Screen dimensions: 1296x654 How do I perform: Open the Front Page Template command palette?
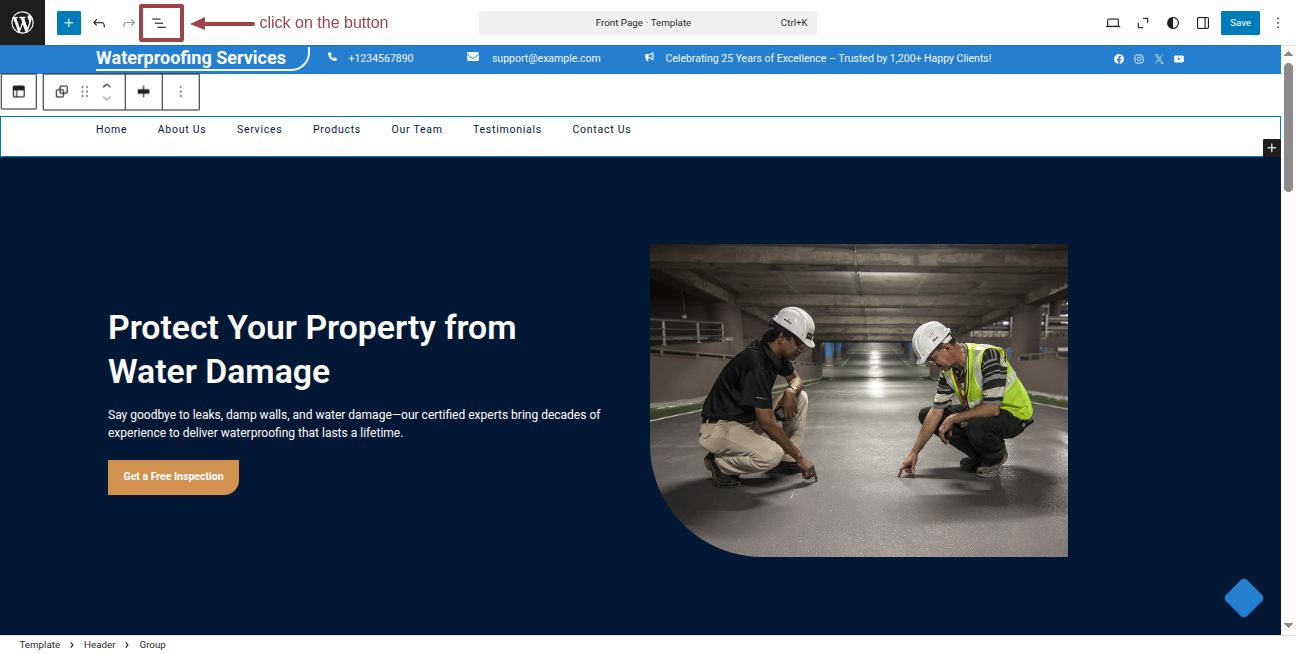pyautogui.click(x=648, y=23)
